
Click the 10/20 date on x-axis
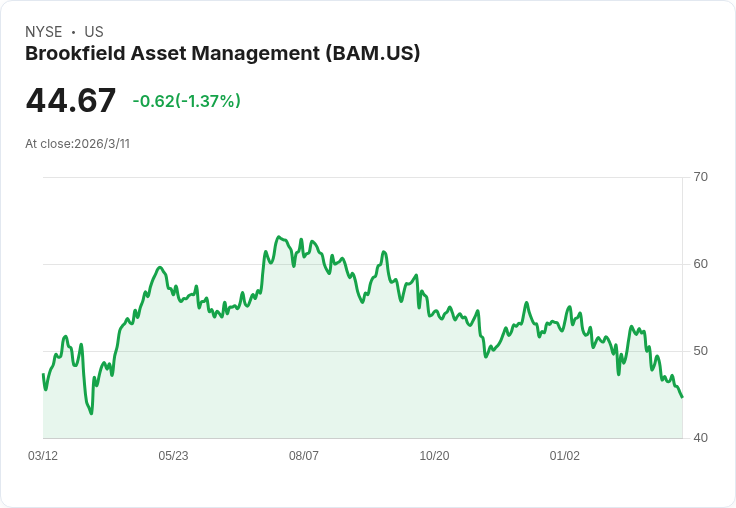[x=434, y=455]
